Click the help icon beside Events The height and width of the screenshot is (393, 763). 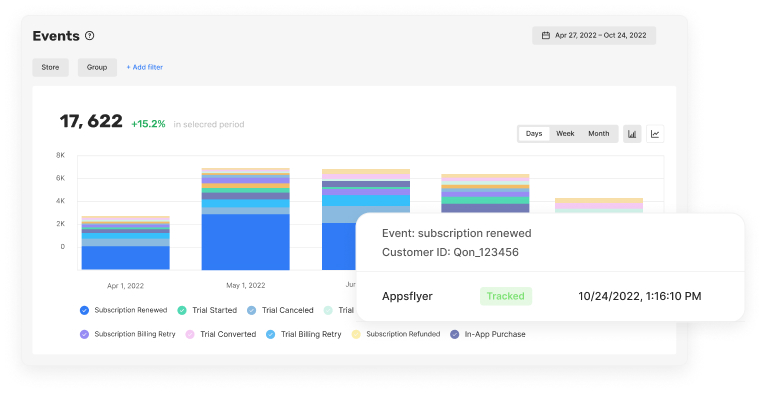tap(90, 36)
